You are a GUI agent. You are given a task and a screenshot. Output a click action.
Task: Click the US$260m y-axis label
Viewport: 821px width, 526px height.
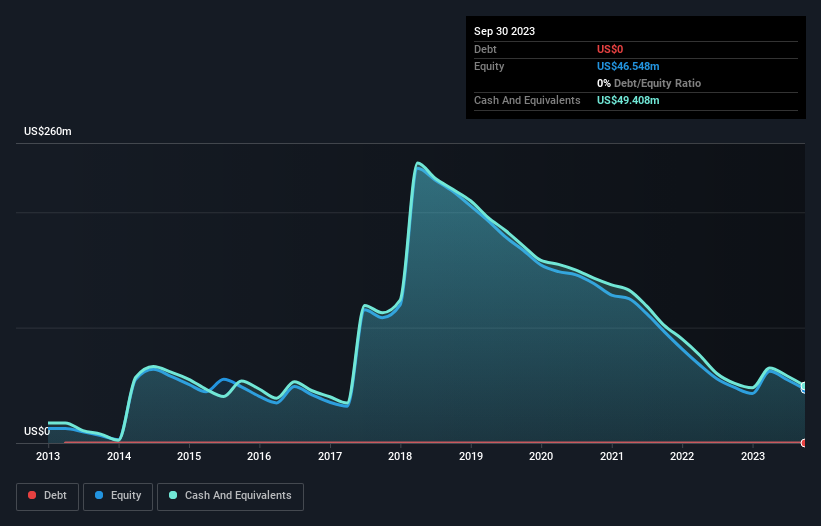48,131
